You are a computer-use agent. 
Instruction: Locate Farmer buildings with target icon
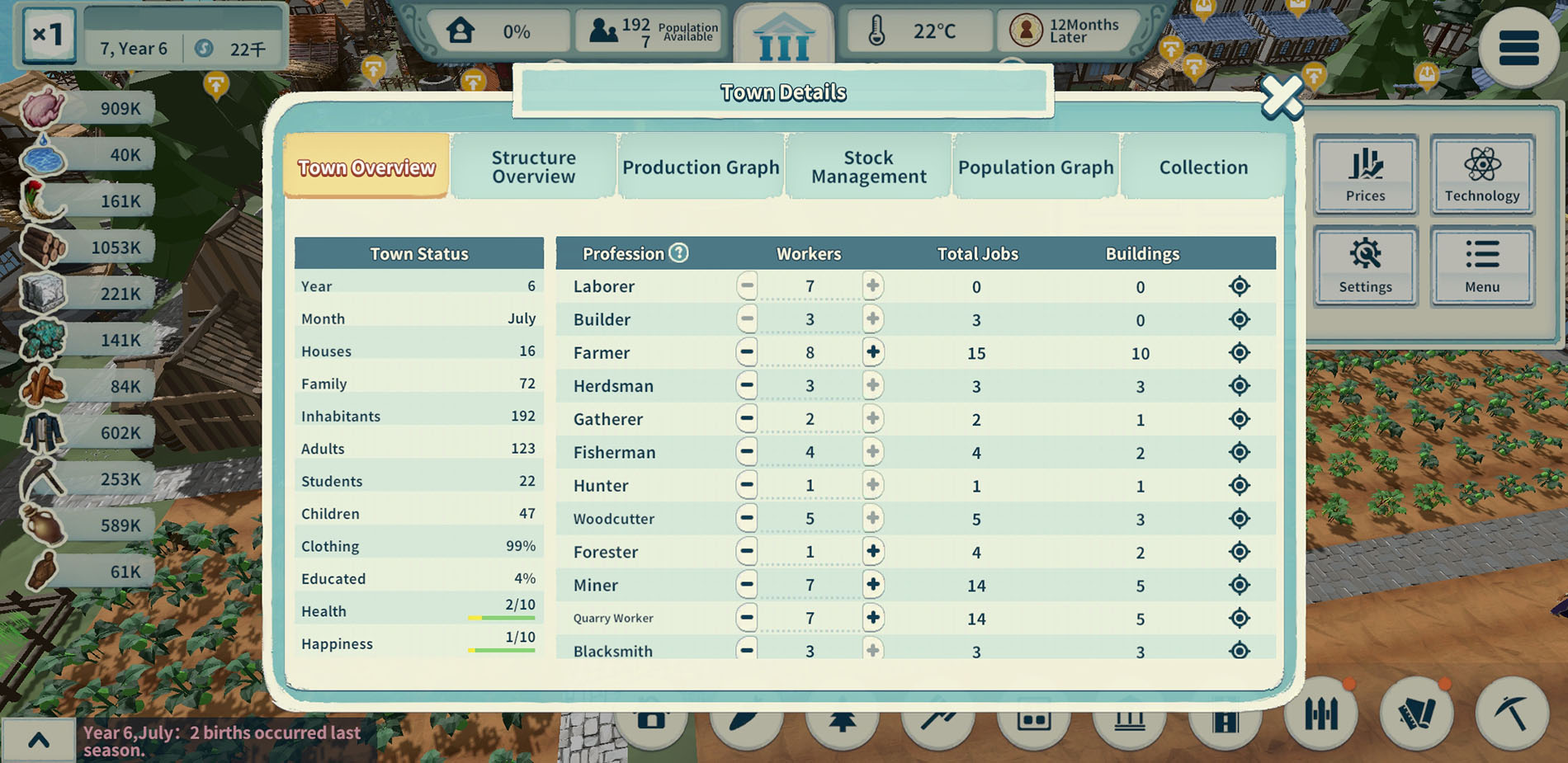[1239, 353]
